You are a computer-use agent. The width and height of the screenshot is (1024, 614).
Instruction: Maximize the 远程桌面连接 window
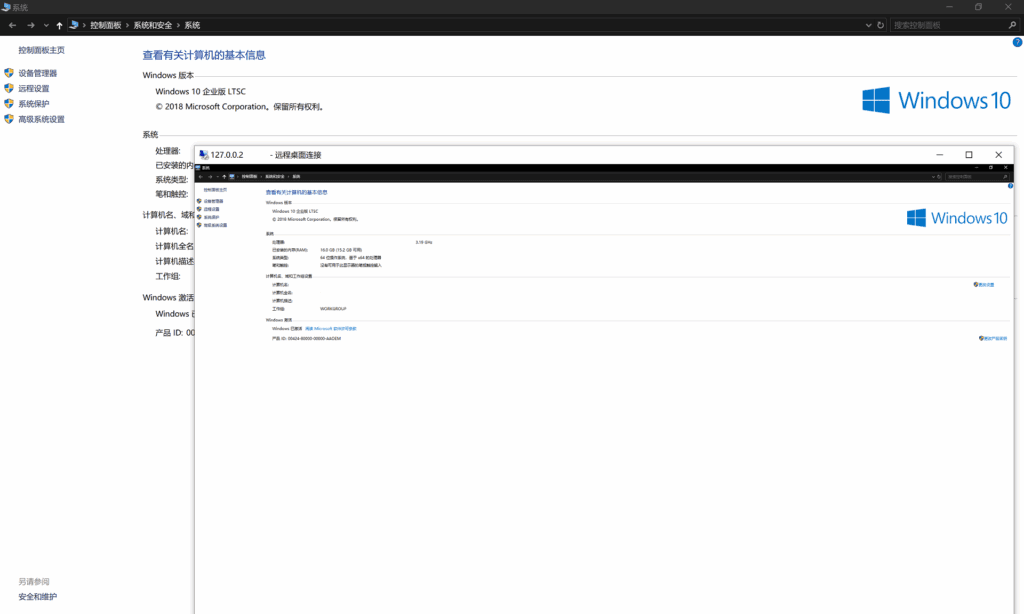pos(968,155)
